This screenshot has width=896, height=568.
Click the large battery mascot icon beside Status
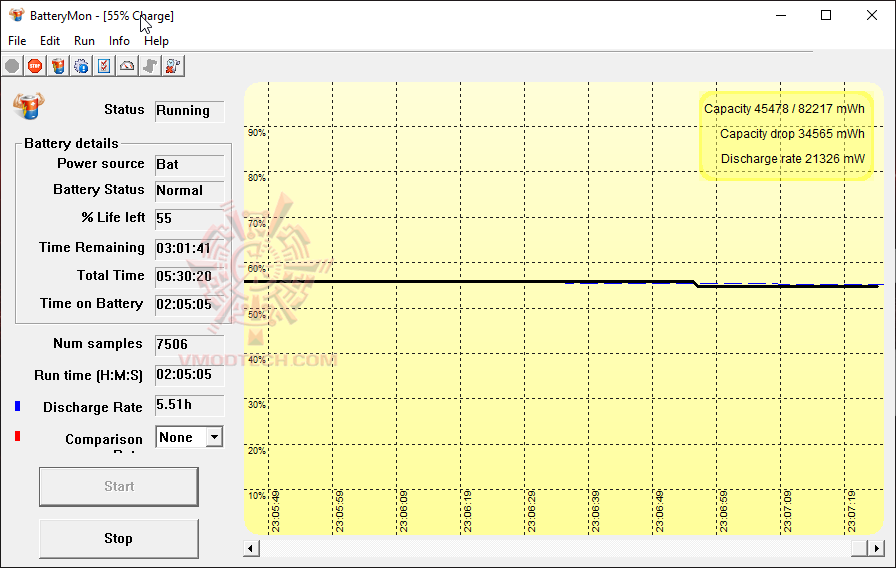[29, 106]
